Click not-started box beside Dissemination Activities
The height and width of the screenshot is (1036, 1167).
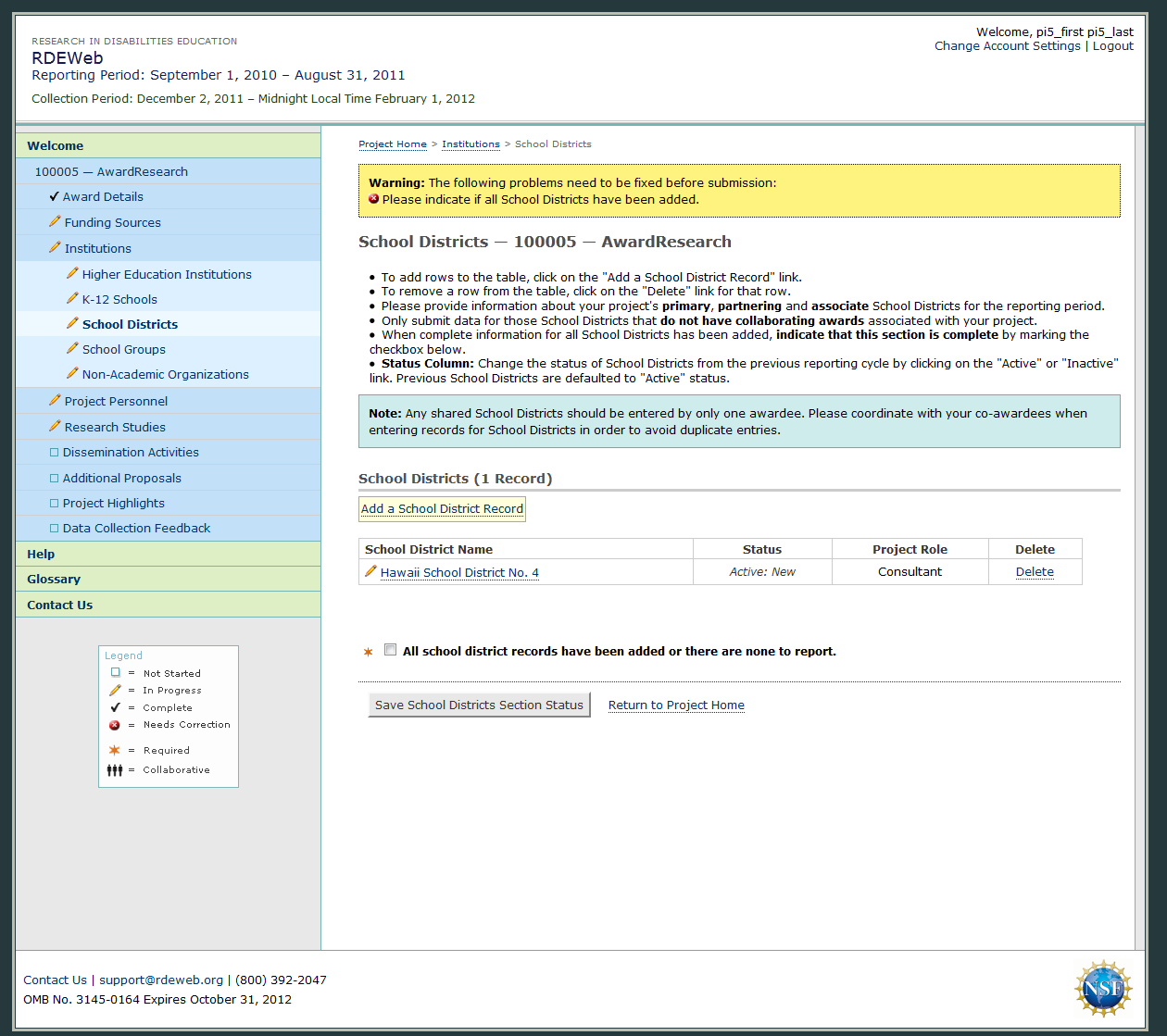[x=54, y=453]
